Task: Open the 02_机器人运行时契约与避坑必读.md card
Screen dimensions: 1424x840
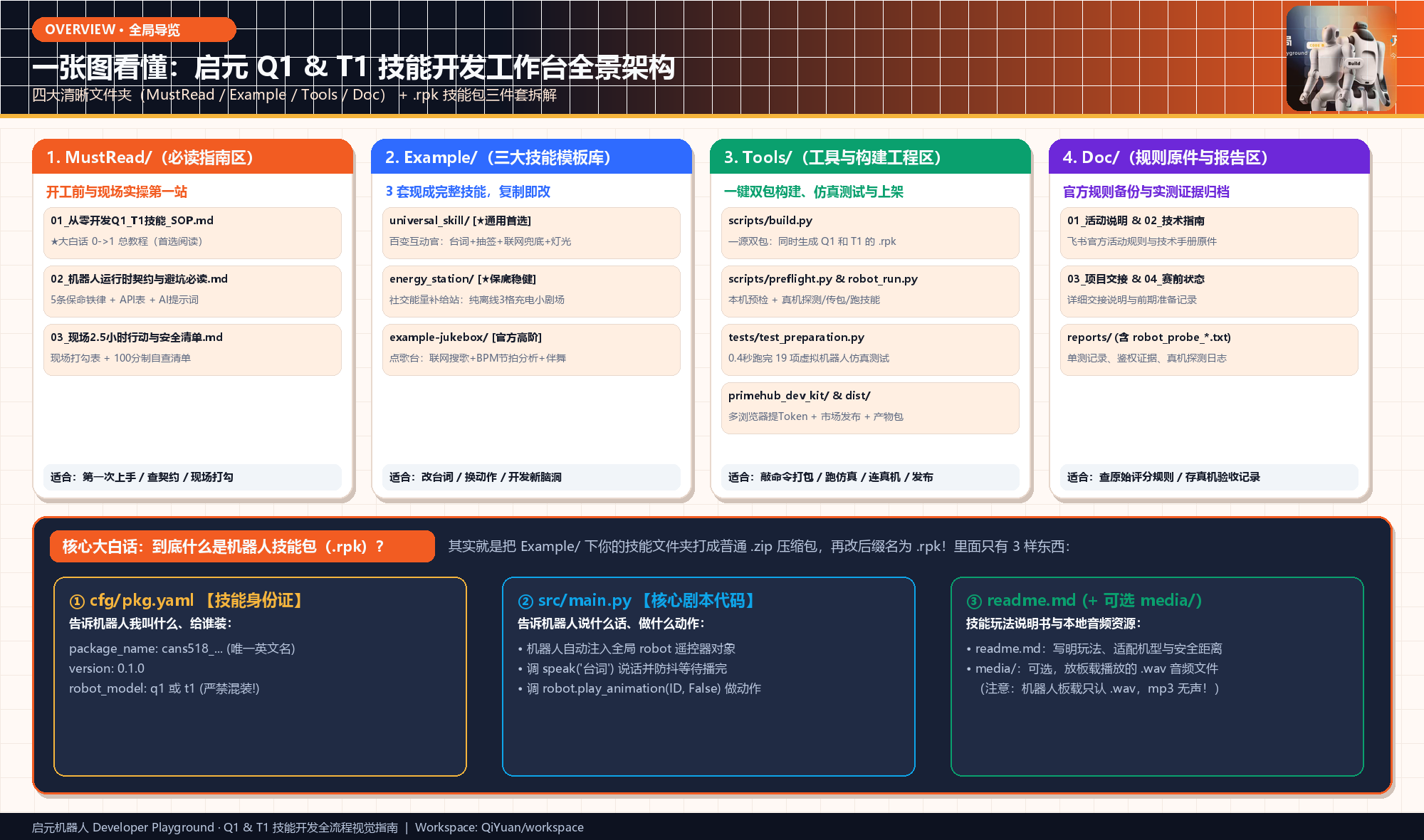Action: (192, 291)
